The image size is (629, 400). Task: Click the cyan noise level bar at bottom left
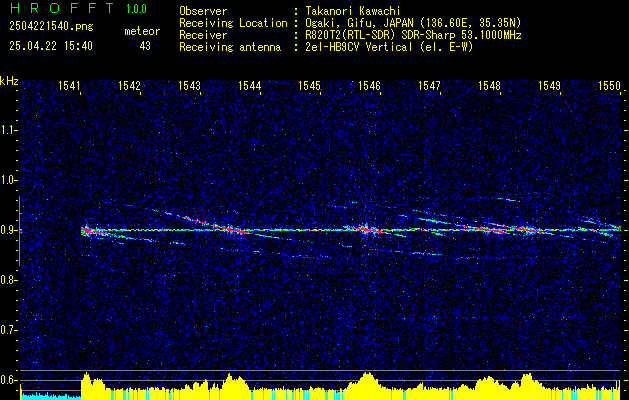[x=51, y=396]
